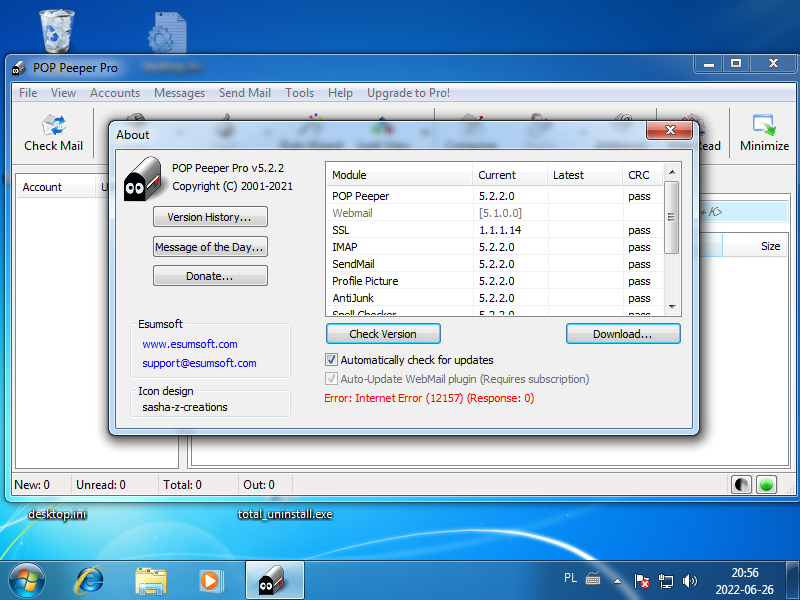Select the SSL module row
The image size is (800, 600).
[494, 230]
